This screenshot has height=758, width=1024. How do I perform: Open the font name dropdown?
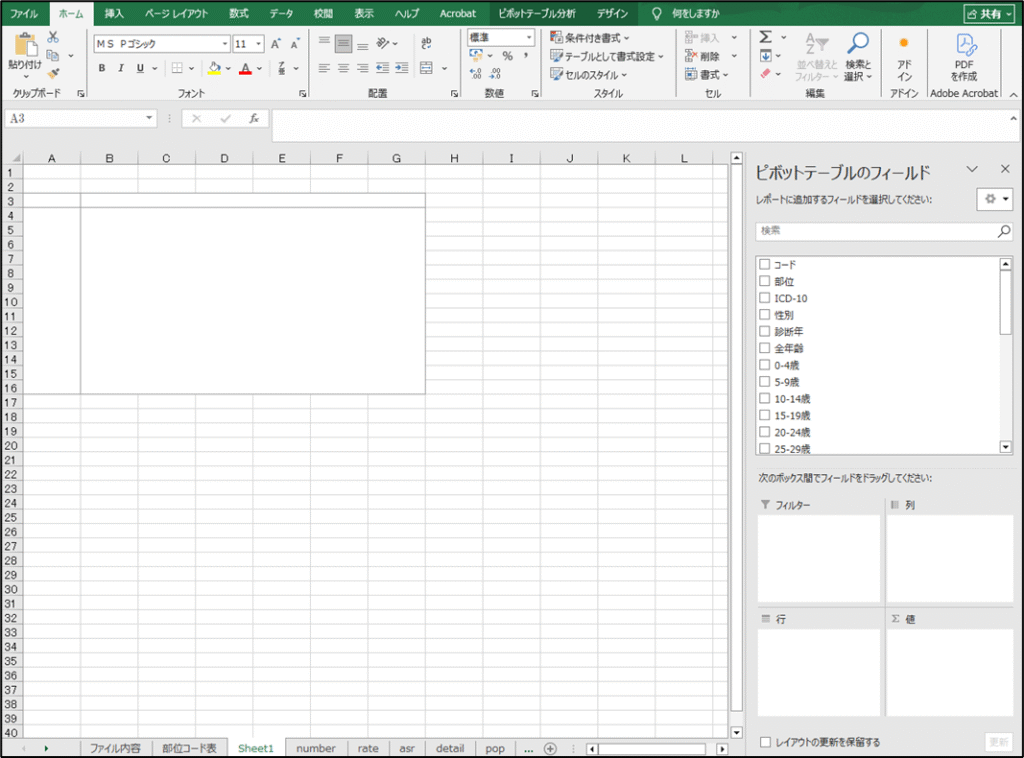pos(225,44)
